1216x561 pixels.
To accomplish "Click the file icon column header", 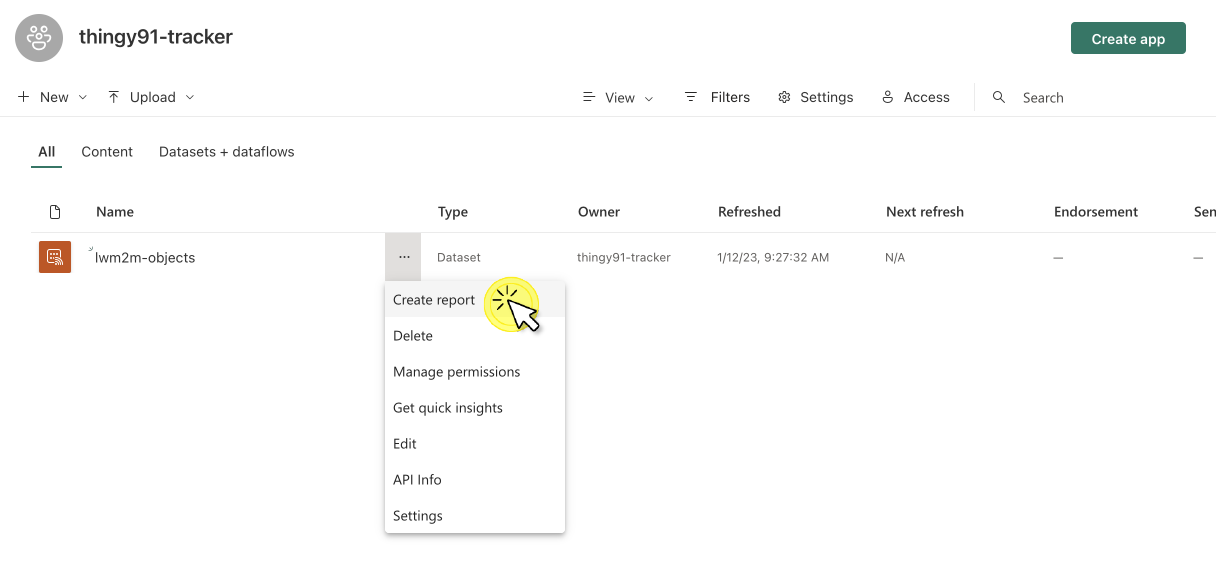I will (x=55, y=212).
